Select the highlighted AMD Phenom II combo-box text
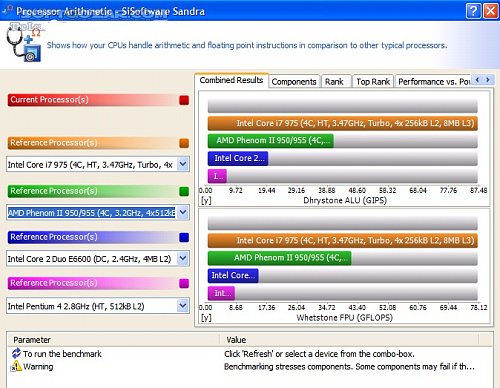The width and height of the screenshot is (500, 388). pos(91,213)
